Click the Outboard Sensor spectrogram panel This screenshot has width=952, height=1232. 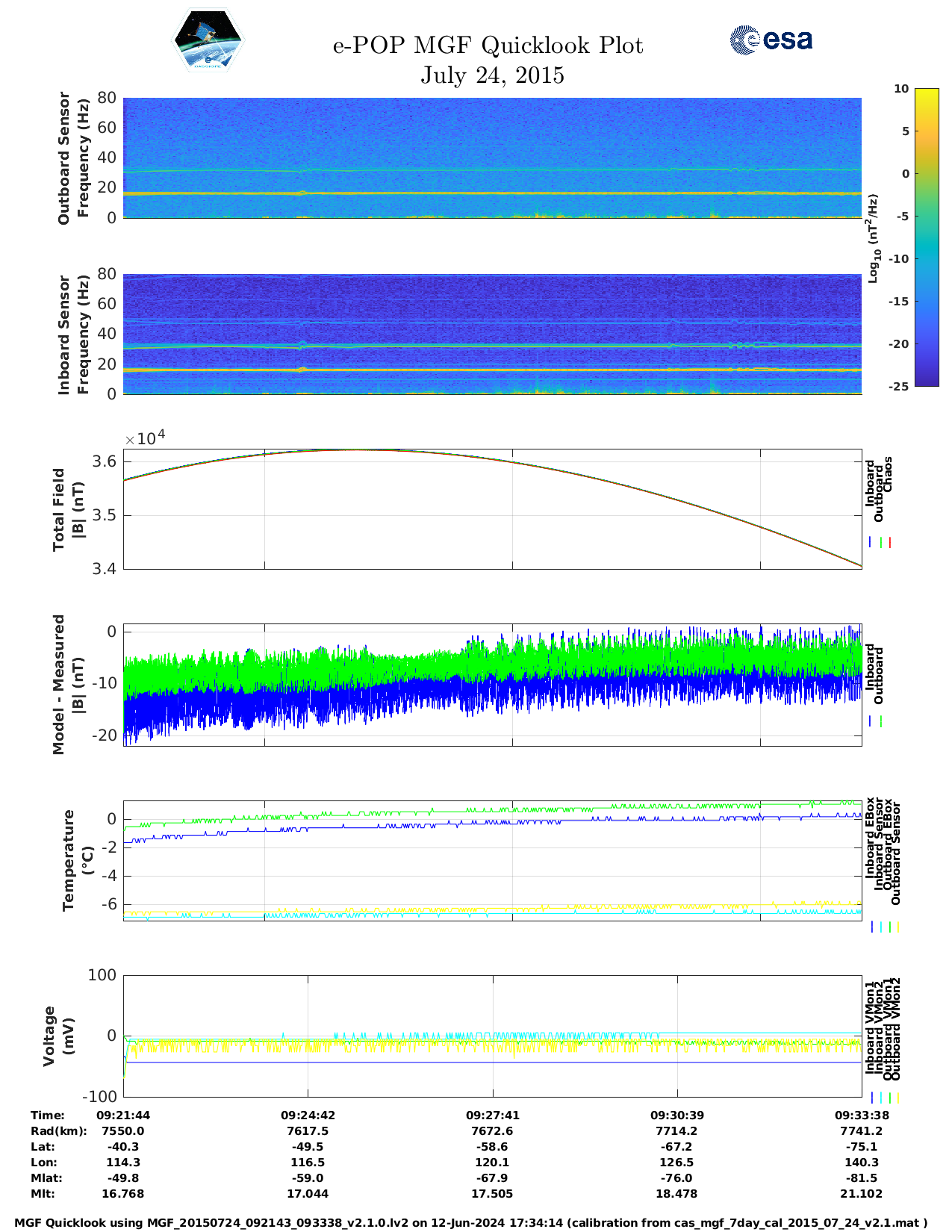coord(492,158)
